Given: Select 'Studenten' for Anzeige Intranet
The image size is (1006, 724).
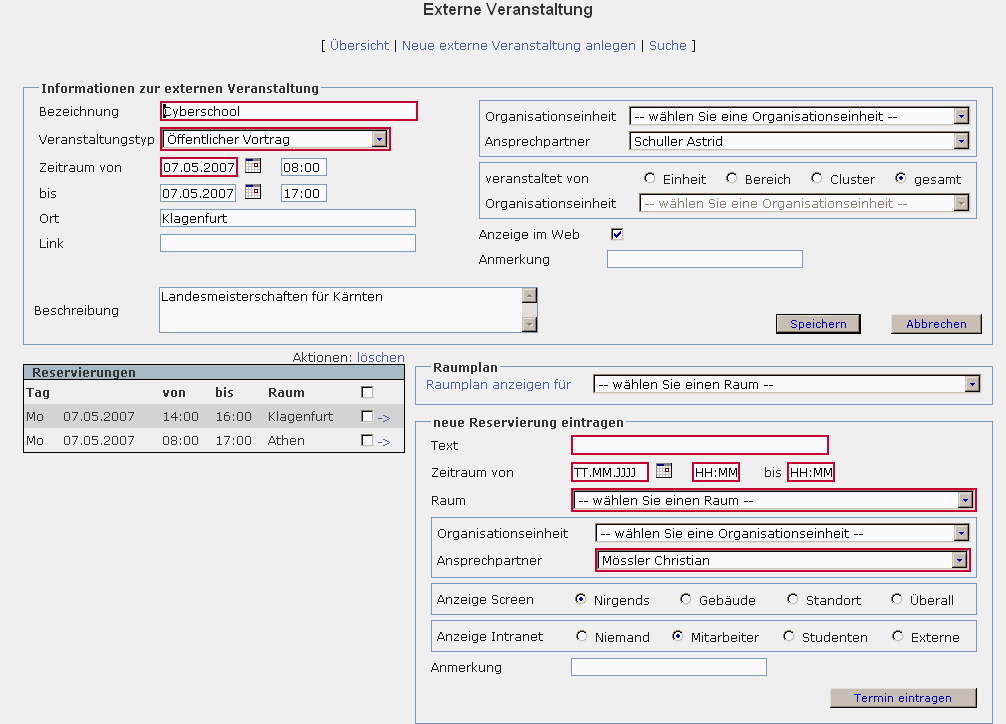Looking at the screenshot, I should pos(789,636).
